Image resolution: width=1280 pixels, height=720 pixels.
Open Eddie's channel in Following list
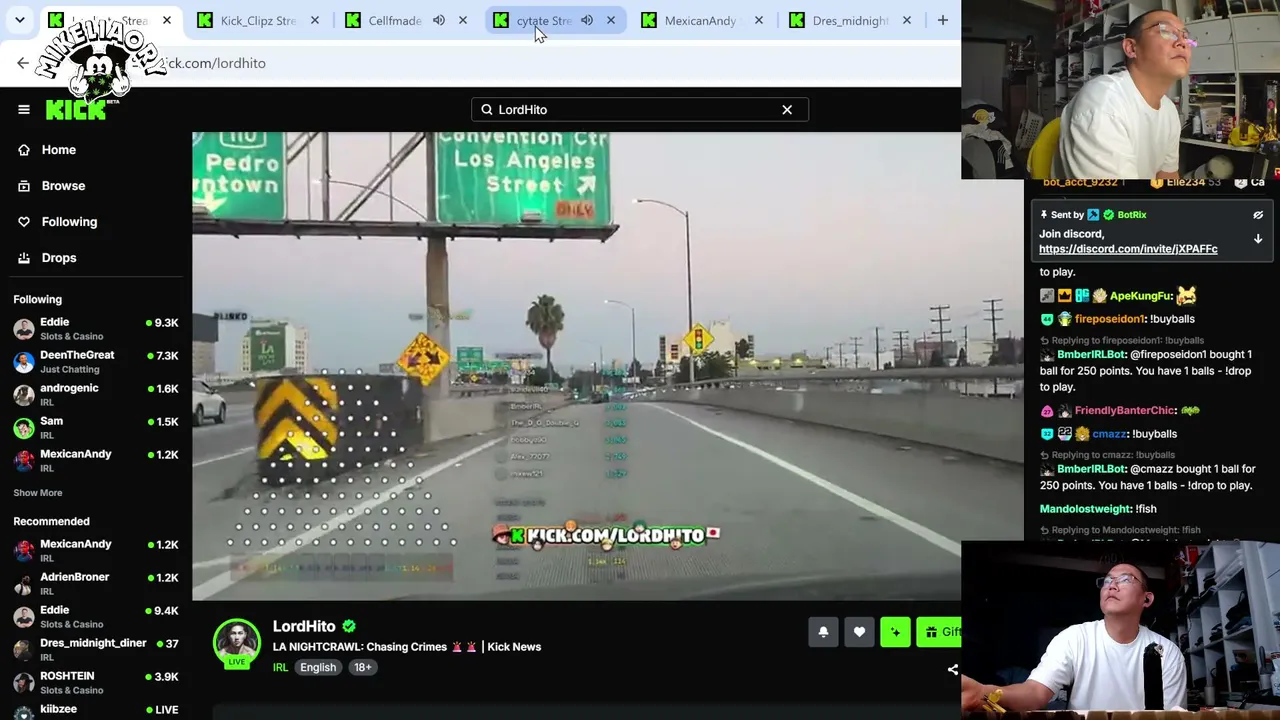coord(96,329)
